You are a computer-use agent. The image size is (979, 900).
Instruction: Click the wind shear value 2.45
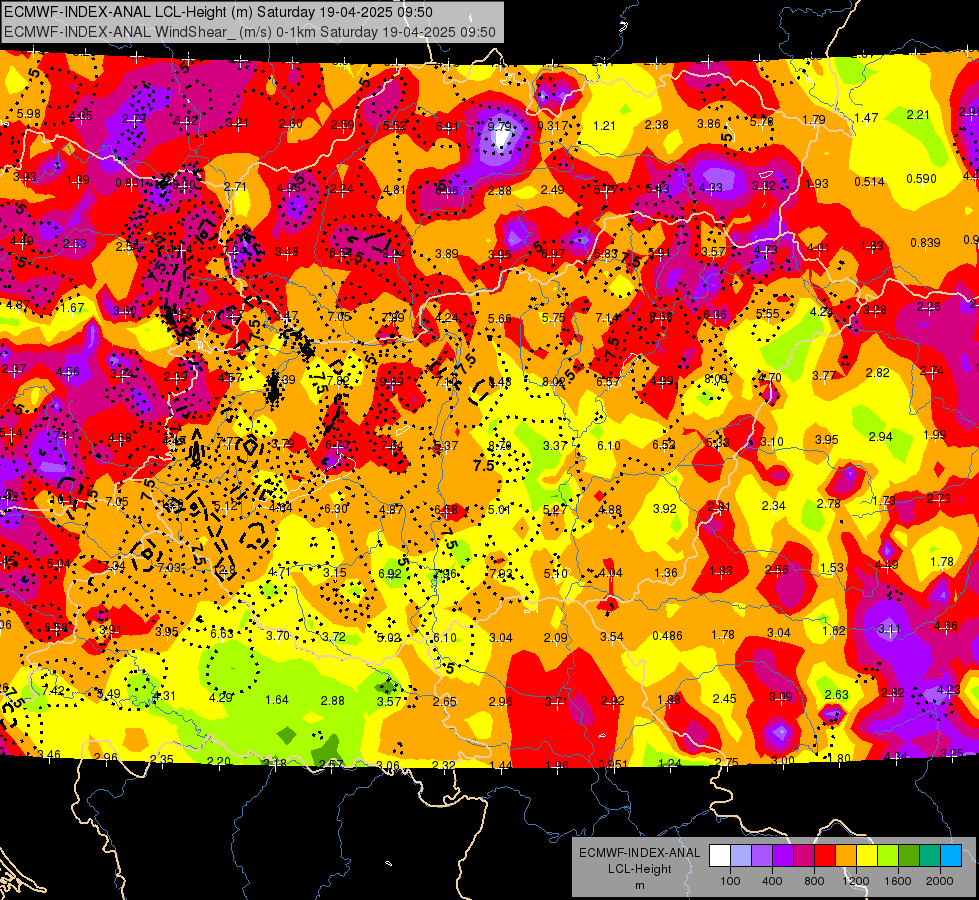(724, 698)
